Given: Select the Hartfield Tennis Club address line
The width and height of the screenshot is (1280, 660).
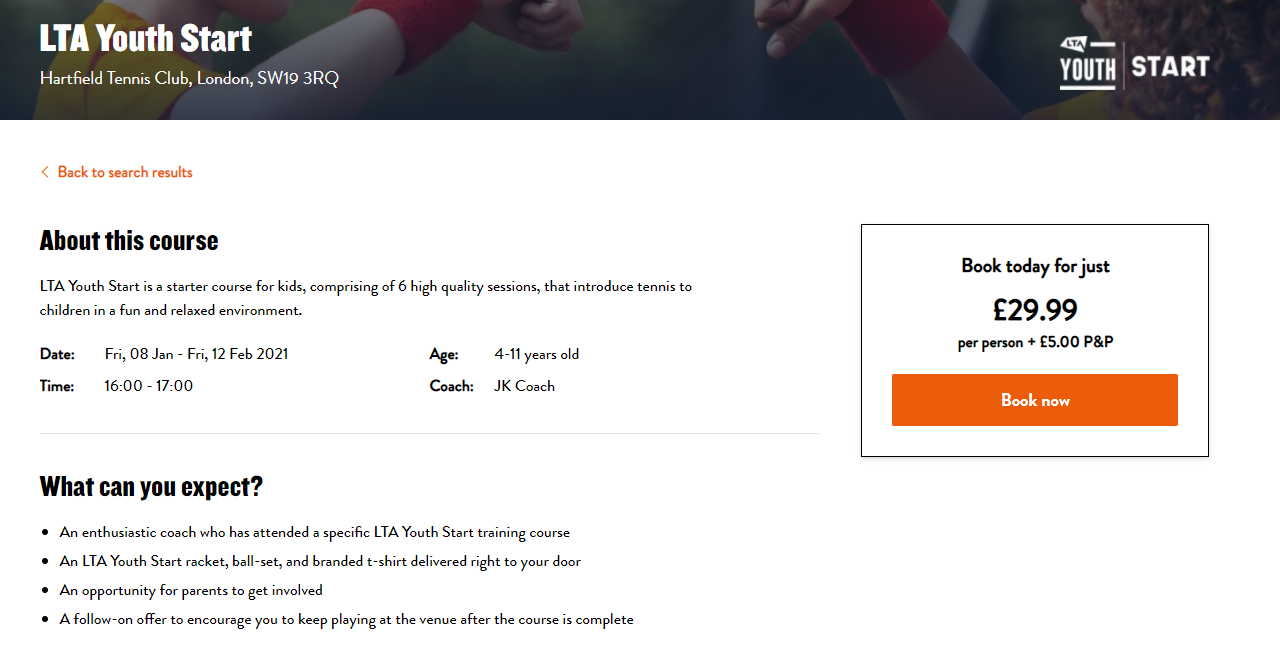Looking at the screenshot, I should tap(189, 78).
